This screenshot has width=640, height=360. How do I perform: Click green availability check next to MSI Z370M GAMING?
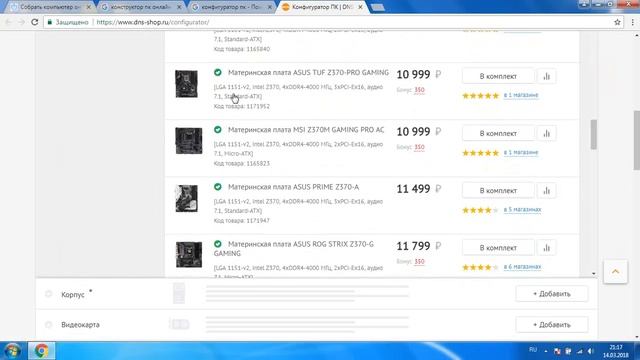point(218,129)
